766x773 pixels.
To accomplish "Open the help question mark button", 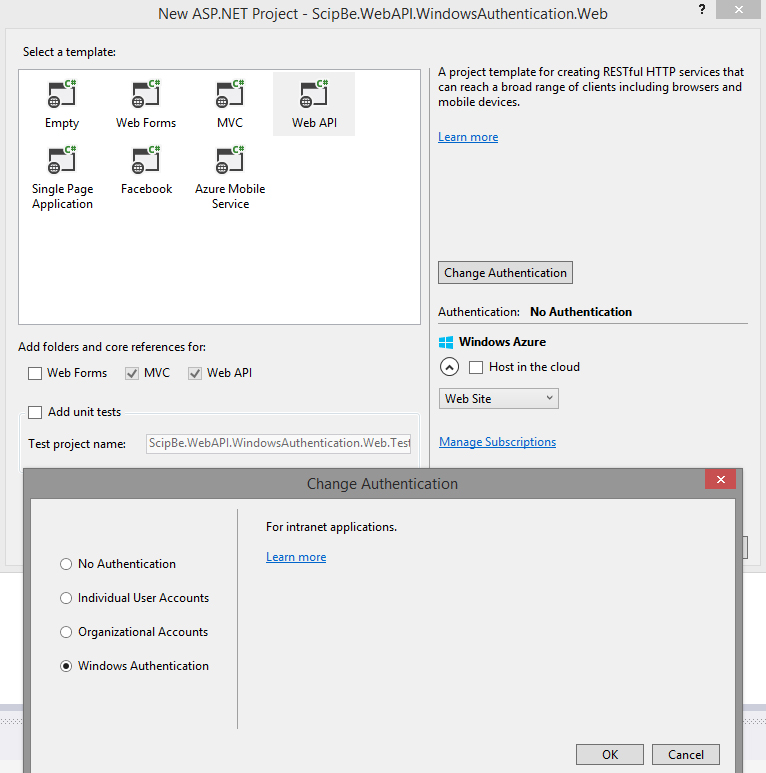I will tap(702, 10).
